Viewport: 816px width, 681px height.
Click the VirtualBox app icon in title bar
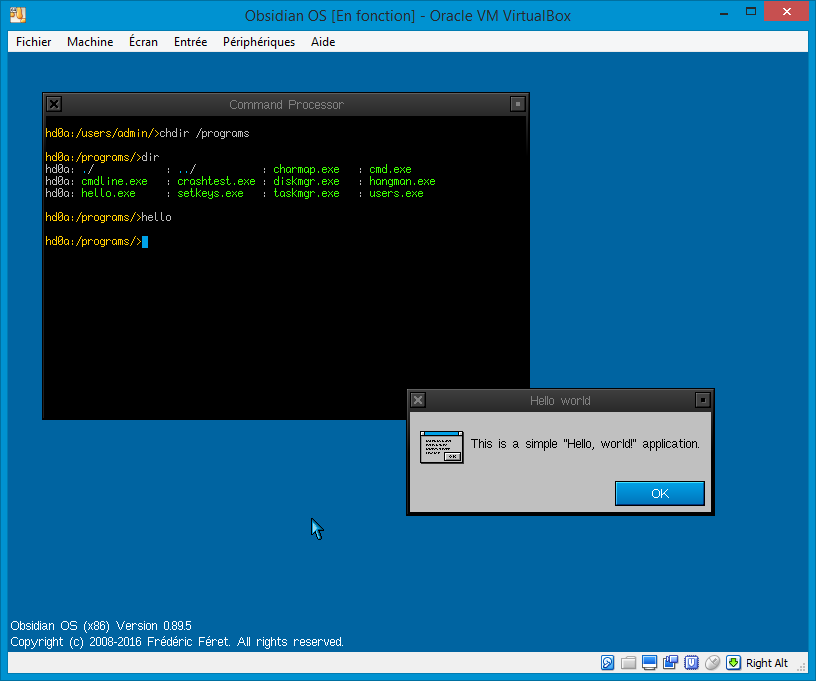[x=18, y=15]
